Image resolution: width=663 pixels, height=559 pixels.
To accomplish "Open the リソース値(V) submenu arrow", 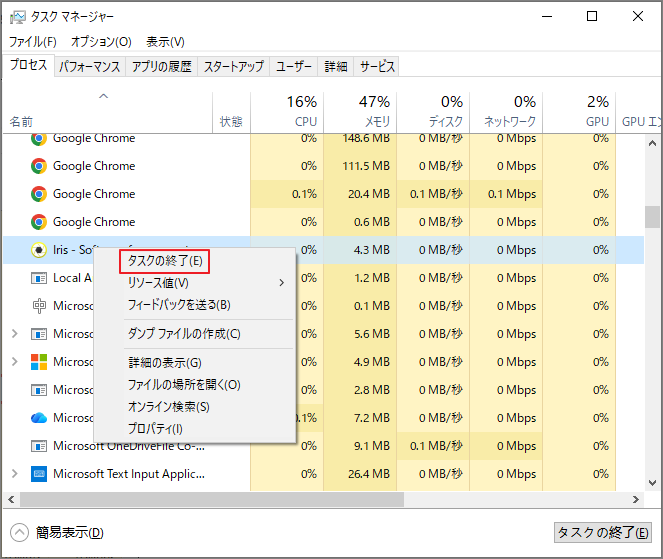I will tap(282, 282).
